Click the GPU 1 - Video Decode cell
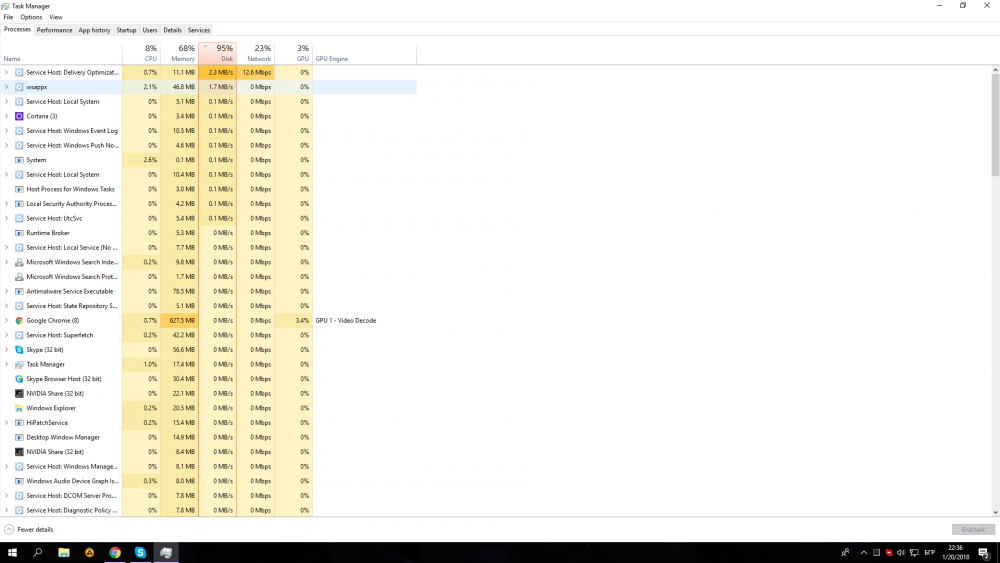This screenshot has height=563, width=1000. pyautogui.click(x=365, y=321)
